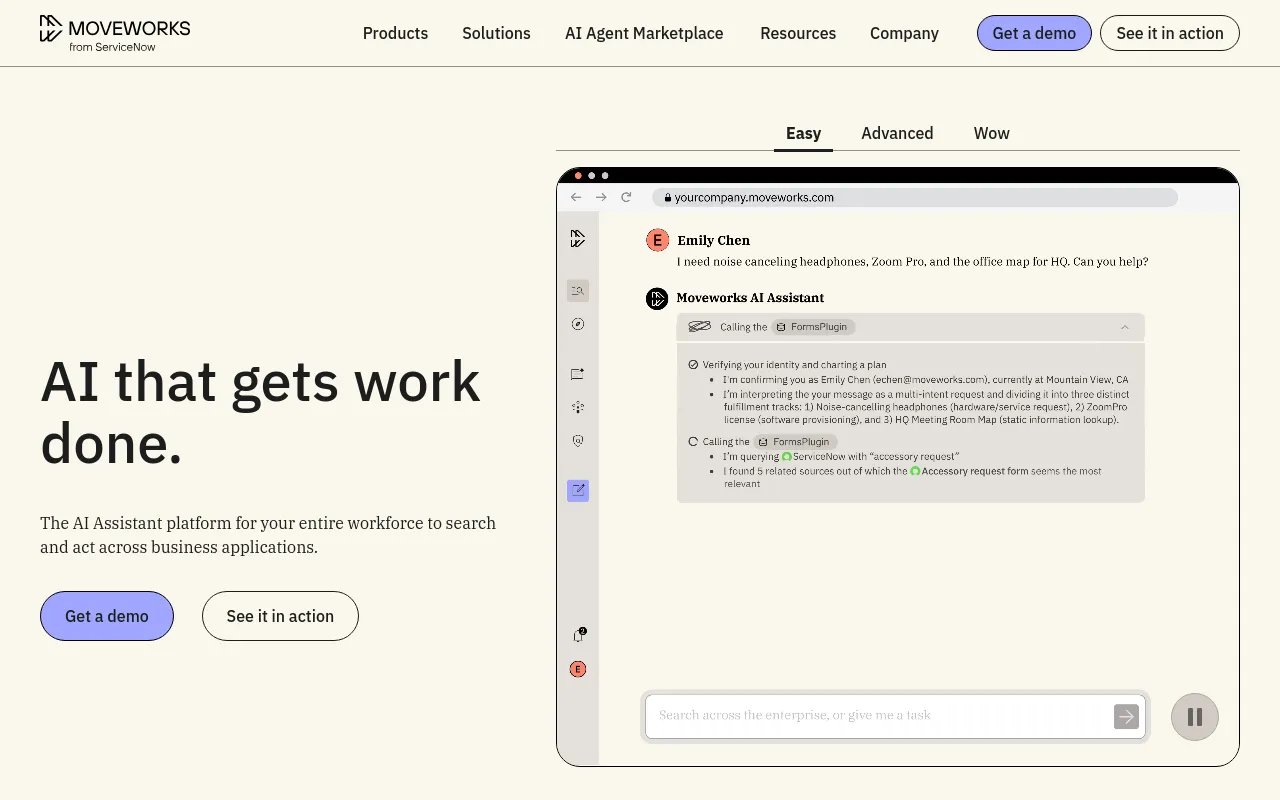Click the demo browser reload icon
The height and width of the screenshot is (800, 1280).
pyautogui.click(x=626, y=197)
